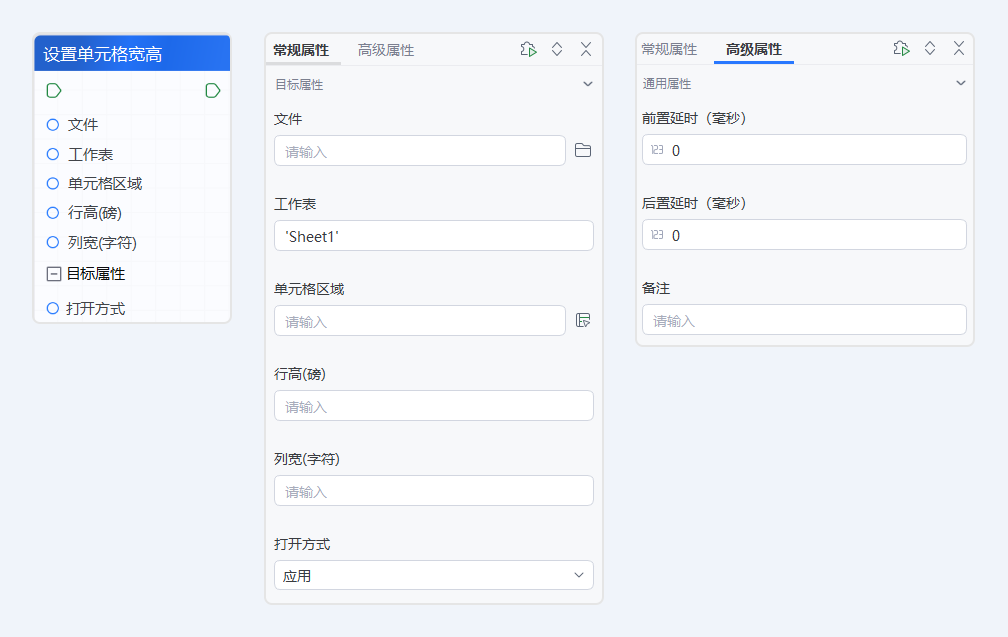
Task: Click the 工作表 field containing 'Sheet1'
Action: [433, 235]
